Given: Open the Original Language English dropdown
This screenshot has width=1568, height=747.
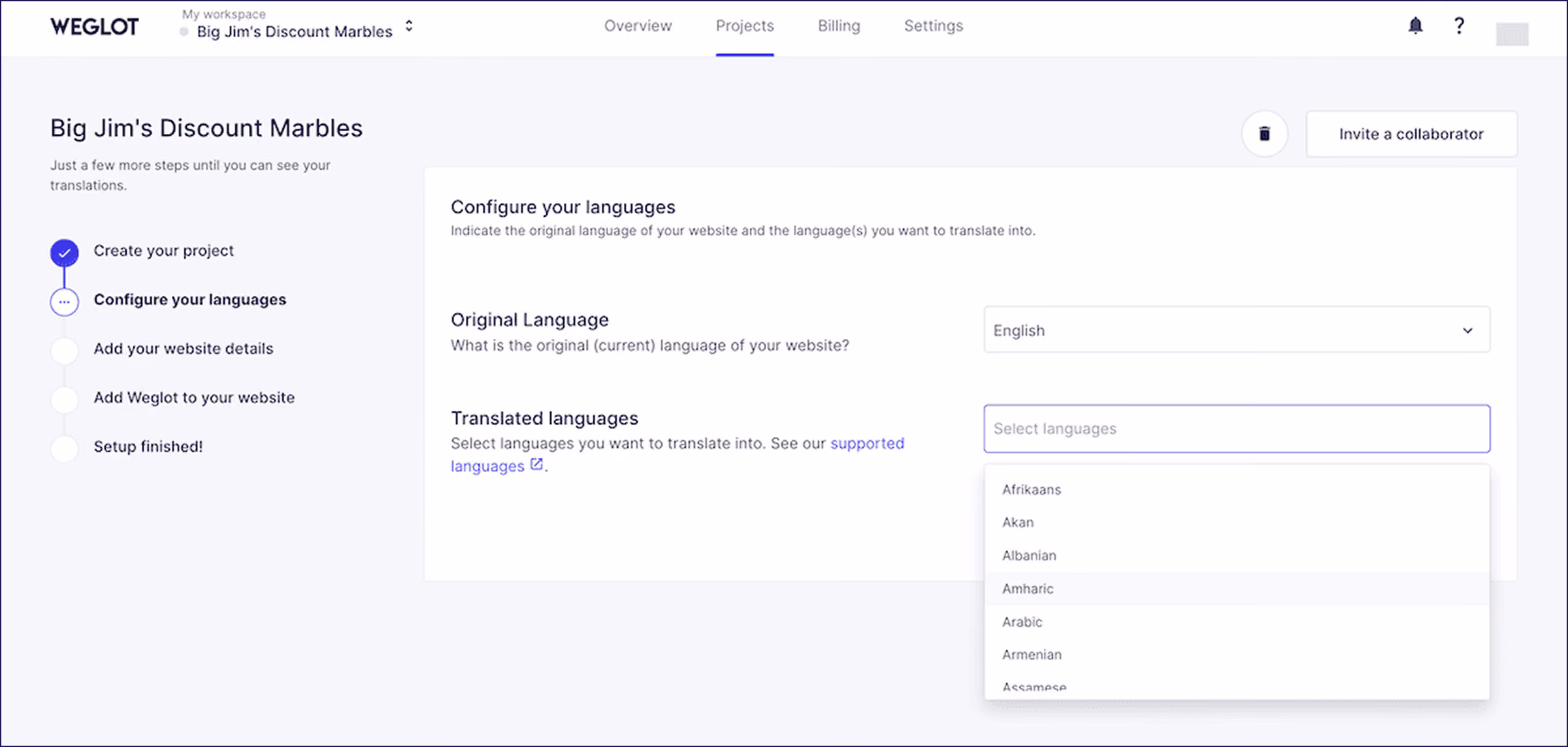Looking at the screenshot, I should pyautogui.click(x=1237, y=330).
